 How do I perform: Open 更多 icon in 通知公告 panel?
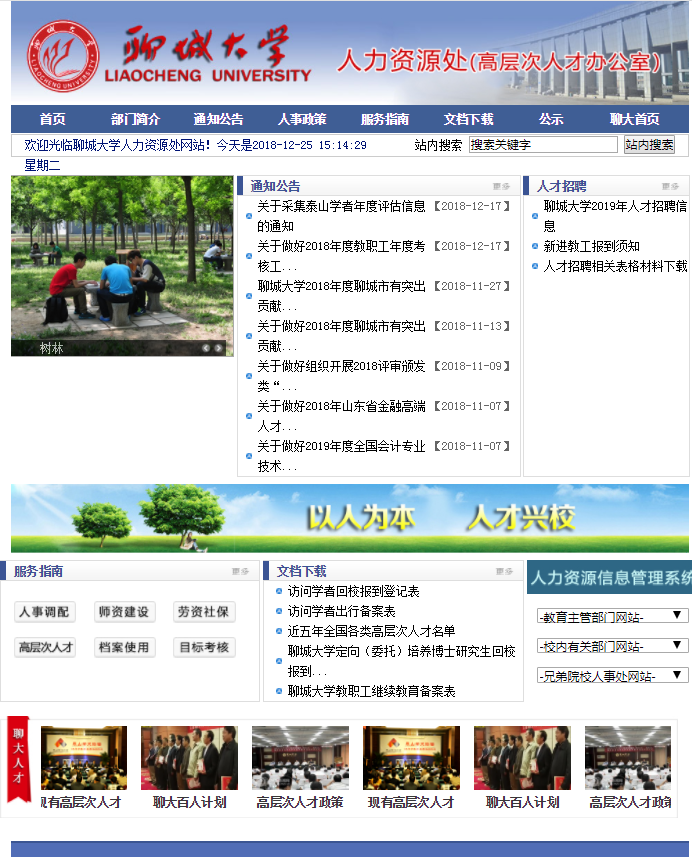click(x=501, y=186)
